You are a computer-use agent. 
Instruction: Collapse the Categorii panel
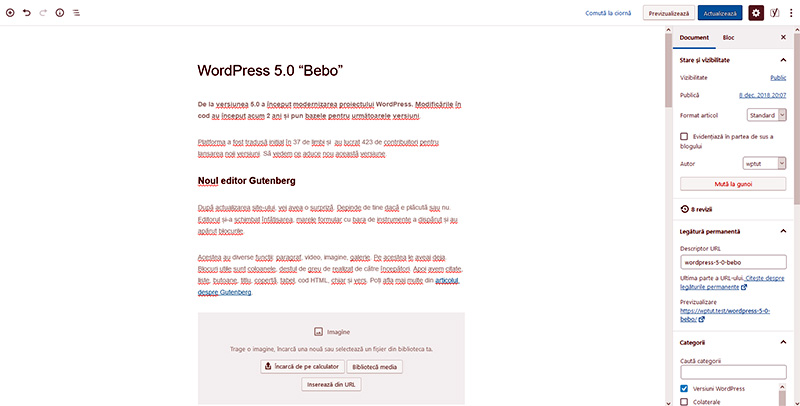[783, 342]
